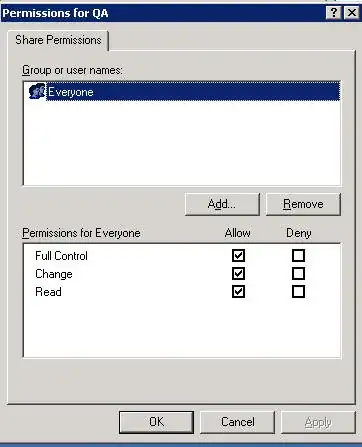This screenshot has width=362, height=447.
Task: Click the Full Control permission label
Action: (61, 256)
